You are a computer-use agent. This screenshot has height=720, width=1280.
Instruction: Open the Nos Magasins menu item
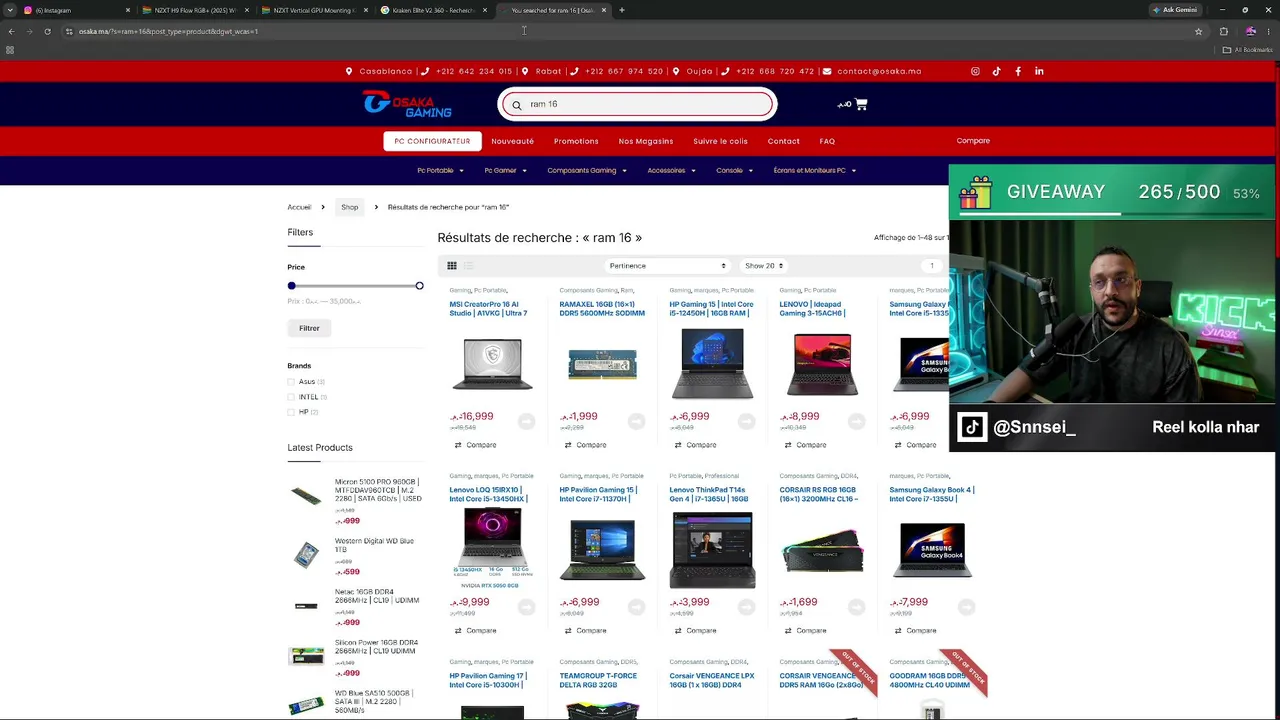(x=646, y=141)
